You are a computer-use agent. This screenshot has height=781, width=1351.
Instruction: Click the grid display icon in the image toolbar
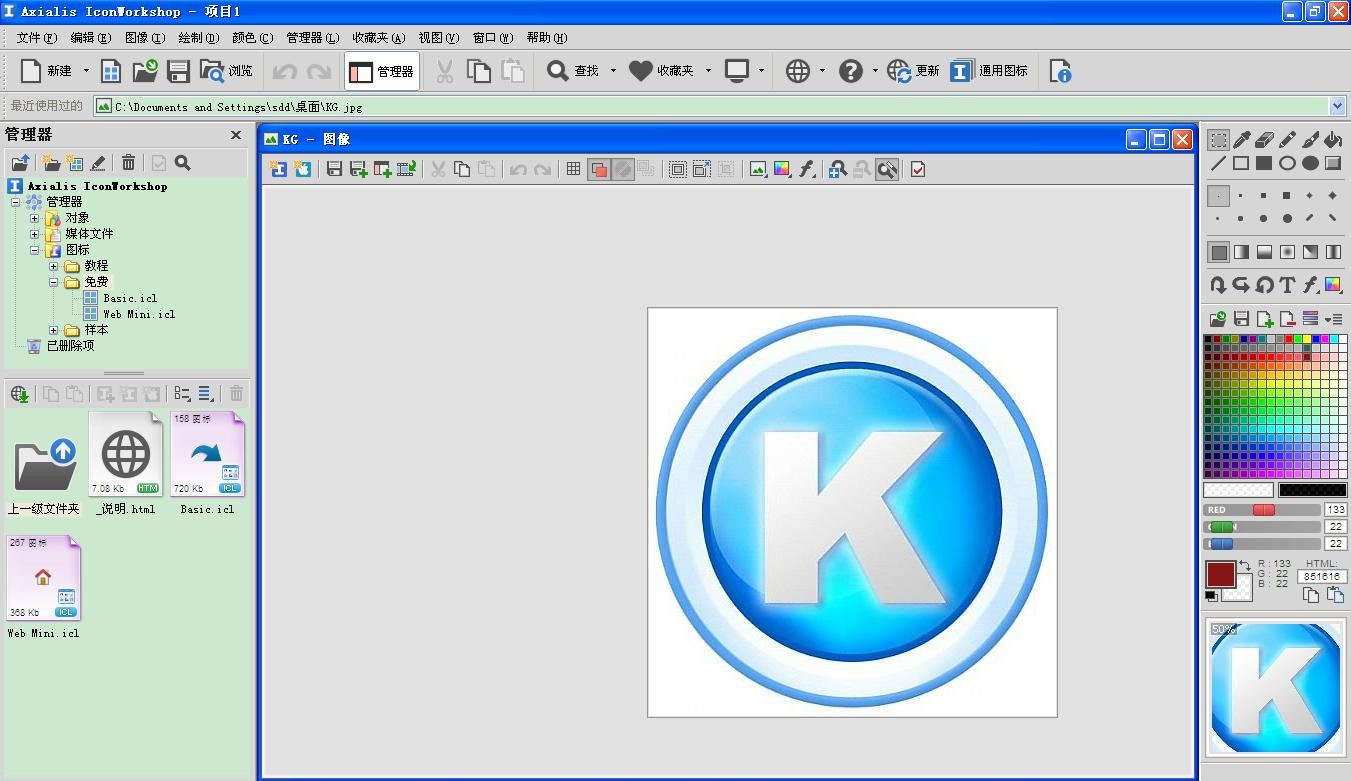pyautogui.click(x=573, y=169)
